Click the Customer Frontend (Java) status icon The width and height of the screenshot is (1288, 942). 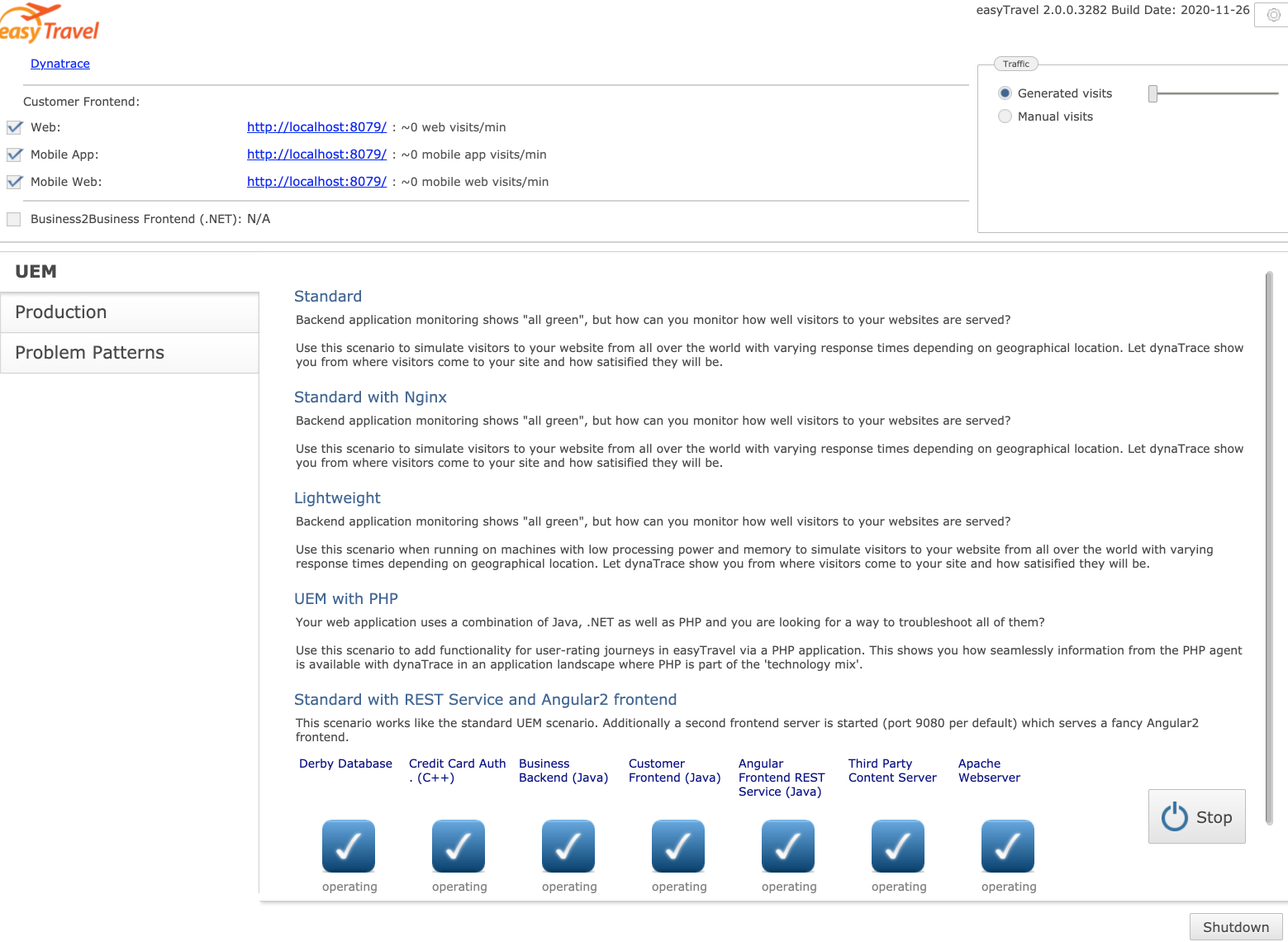[678, 846]
